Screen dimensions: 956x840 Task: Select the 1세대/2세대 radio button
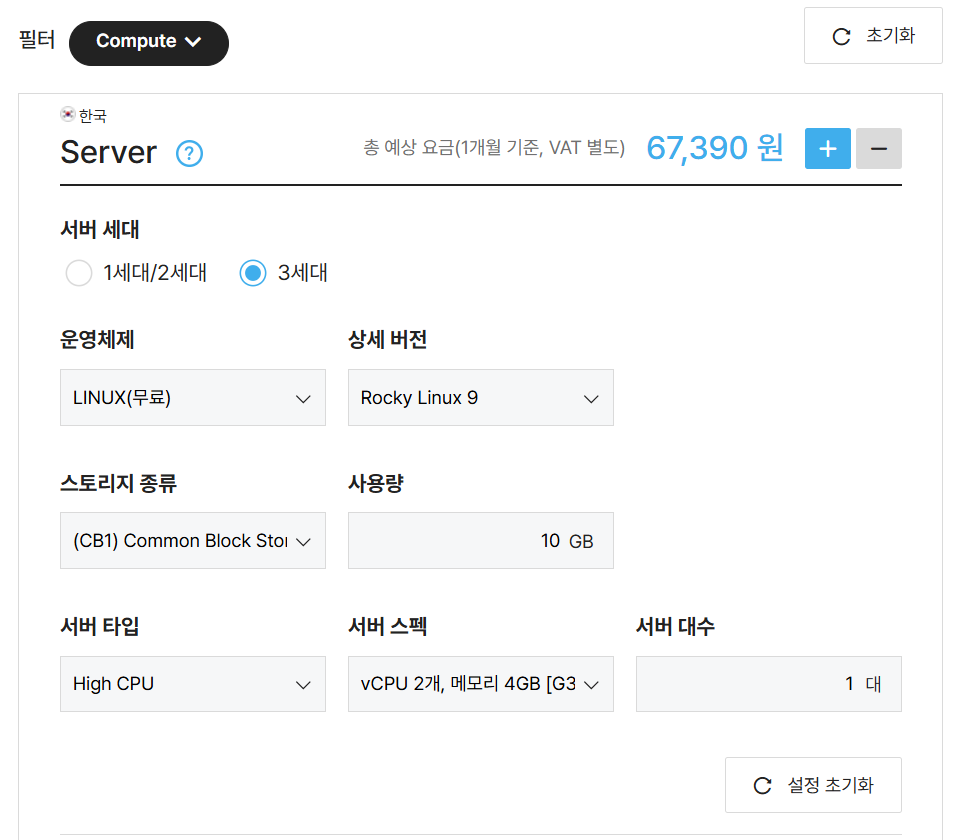[x=79, y=272]
